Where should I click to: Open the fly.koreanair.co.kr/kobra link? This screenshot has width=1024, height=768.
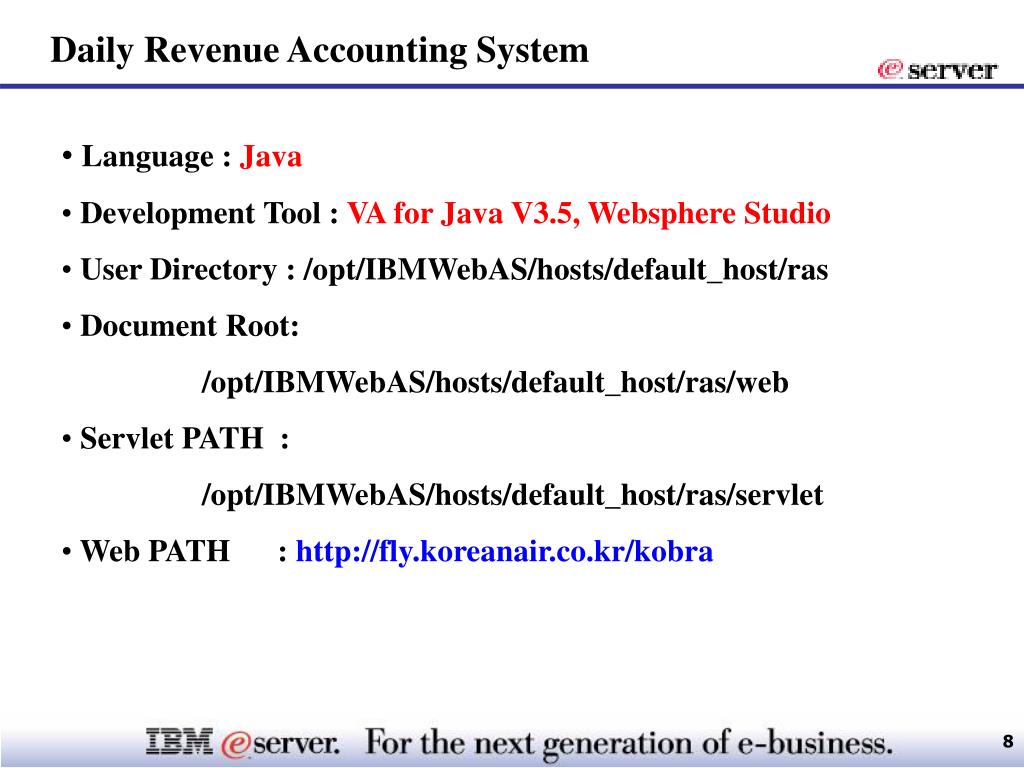(x=504, y=552)
